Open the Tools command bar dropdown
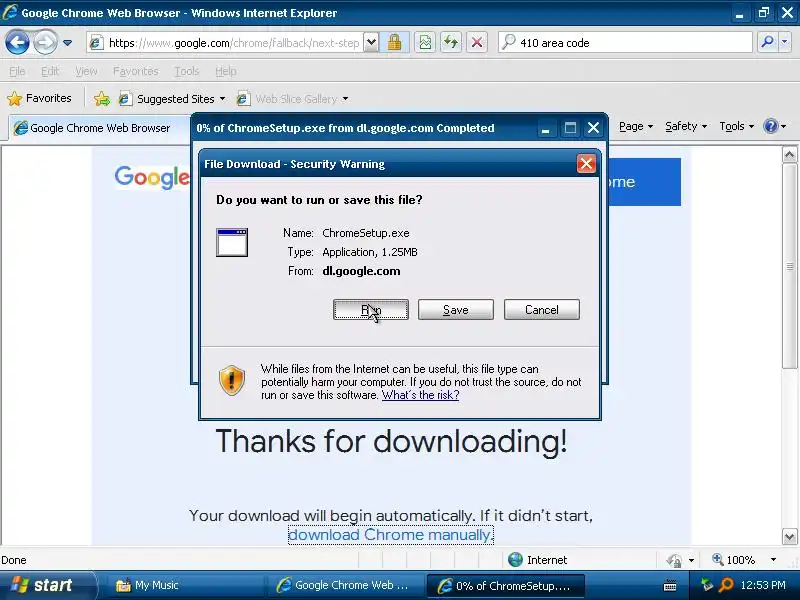This screenshot has height=600, width=800. pyautogui.click(x=736, y=126)
